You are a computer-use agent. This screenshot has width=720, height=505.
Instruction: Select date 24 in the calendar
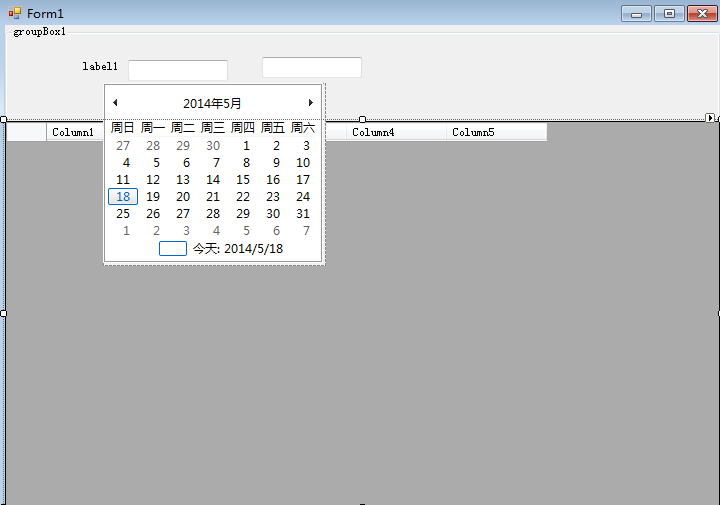tap(303, 196)
